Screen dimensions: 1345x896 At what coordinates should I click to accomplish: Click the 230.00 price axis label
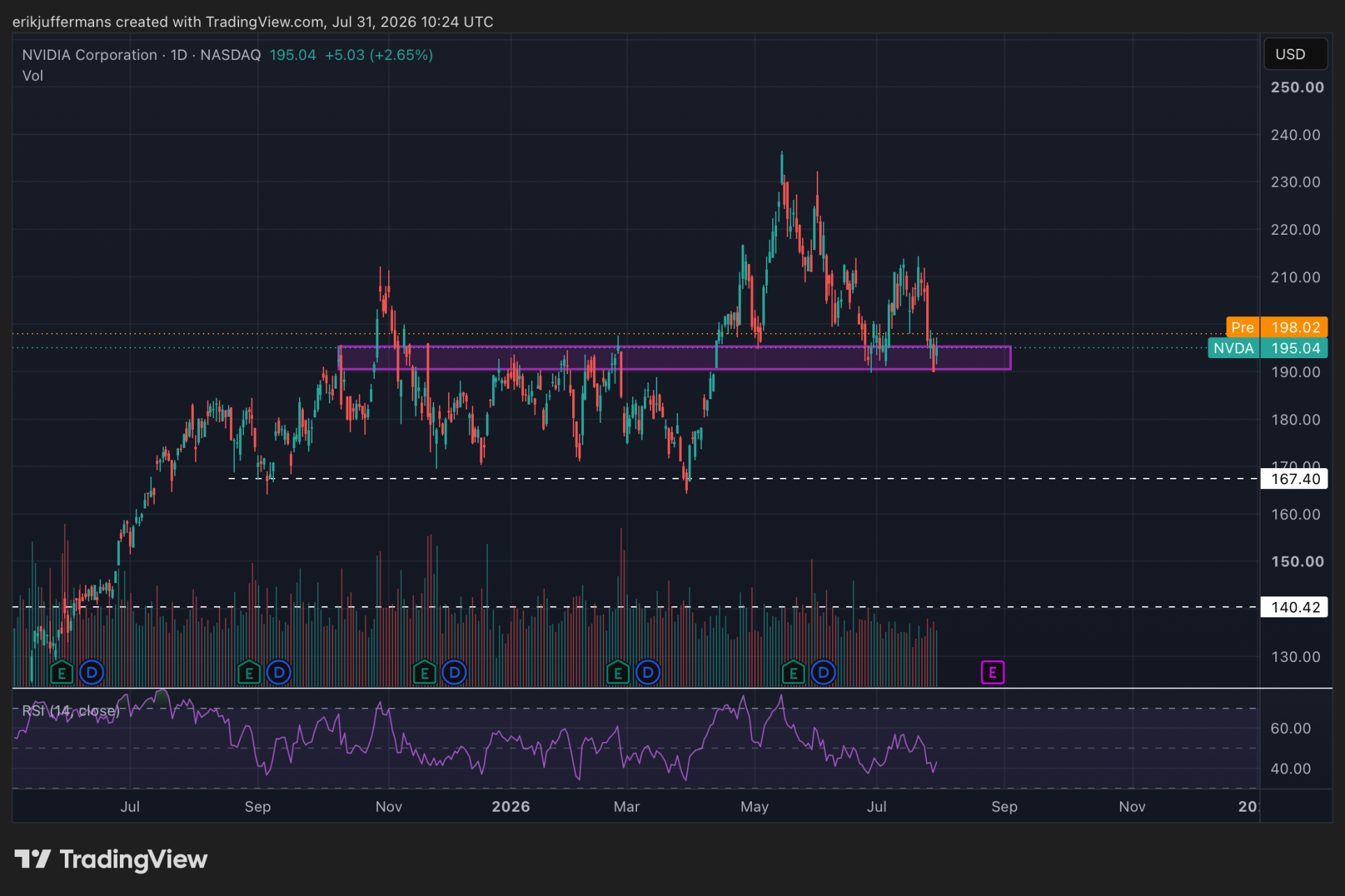pos(1296,182)
